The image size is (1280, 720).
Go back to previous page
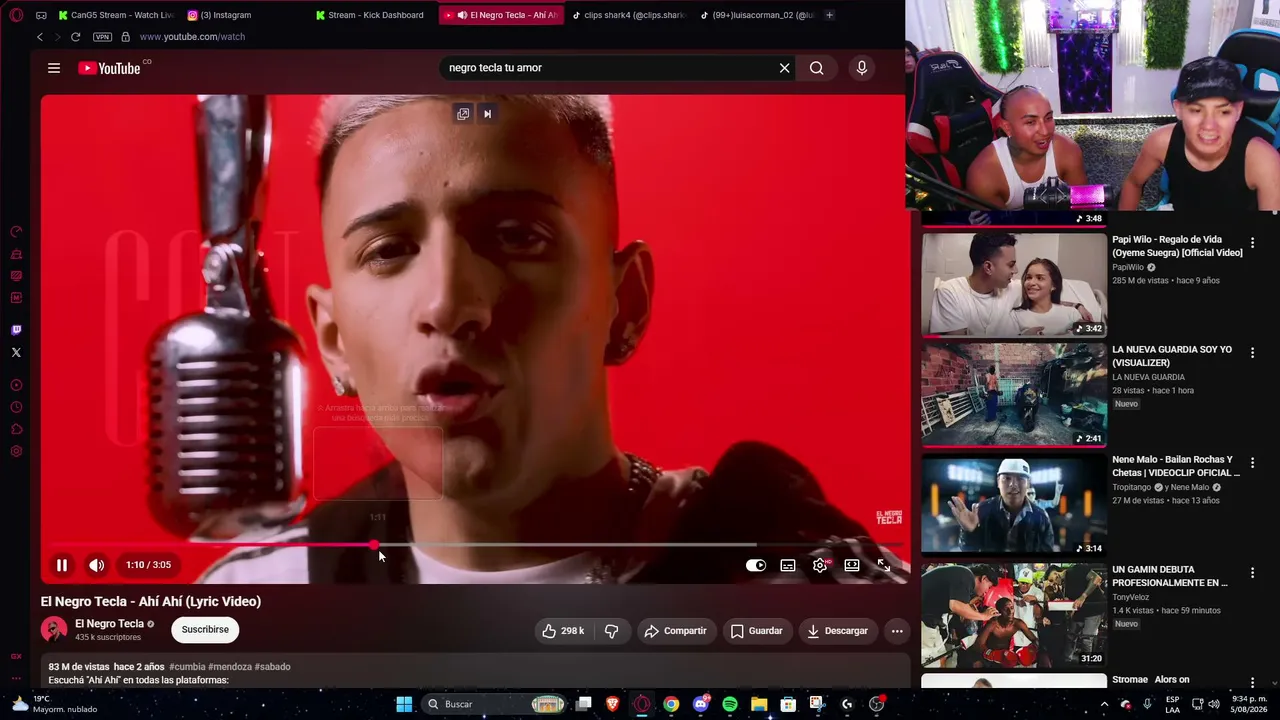point(40,37)
